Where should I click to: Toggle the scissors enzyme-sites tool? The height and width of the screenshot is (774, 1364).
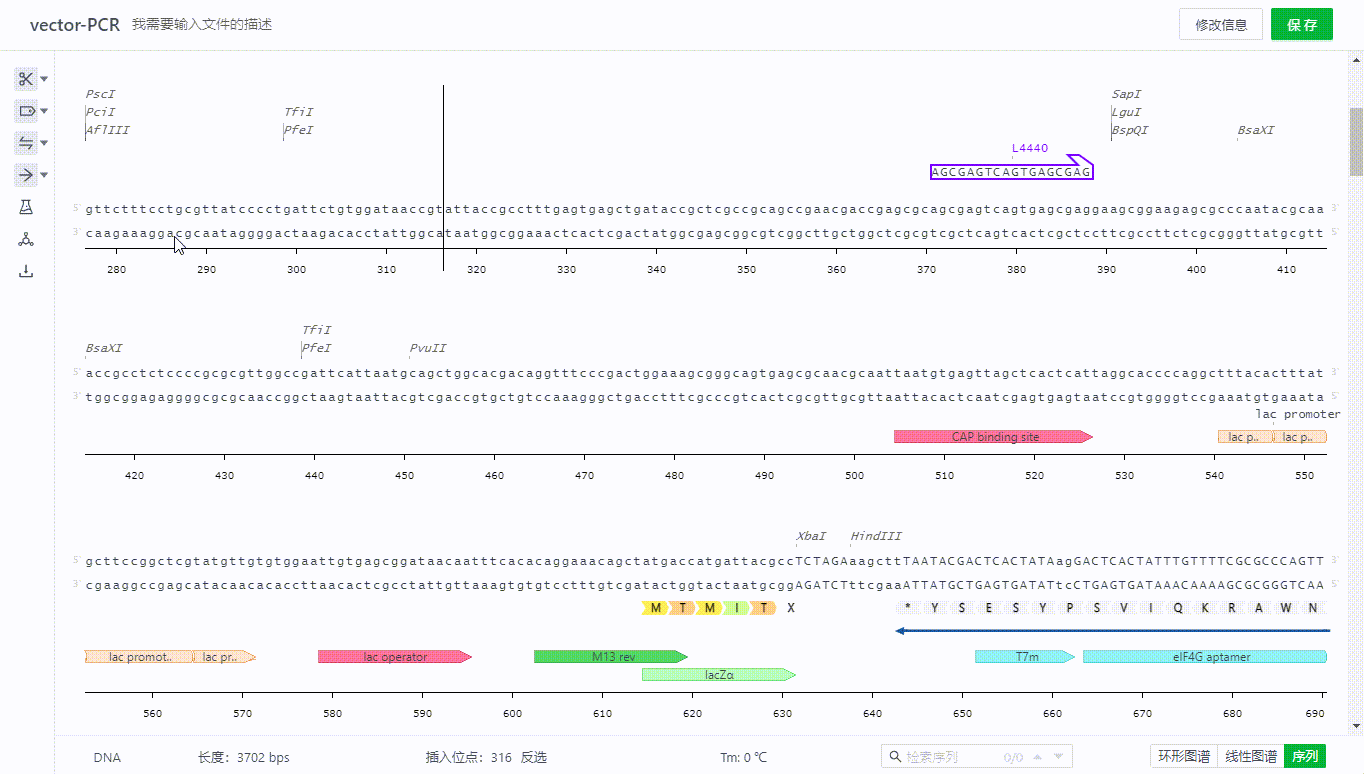pyautogui.click(x=26, y=79)
